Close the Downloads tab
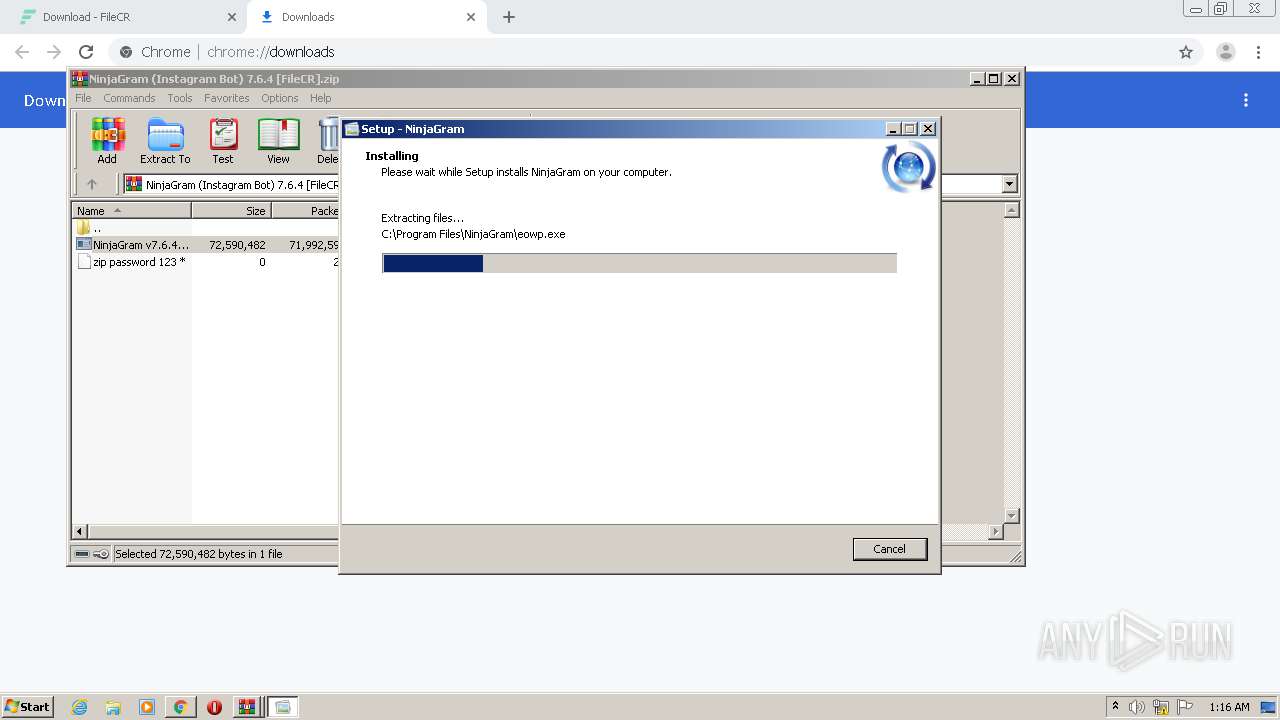The width and height of the screenshot is (1280, 720). [470, 17]
